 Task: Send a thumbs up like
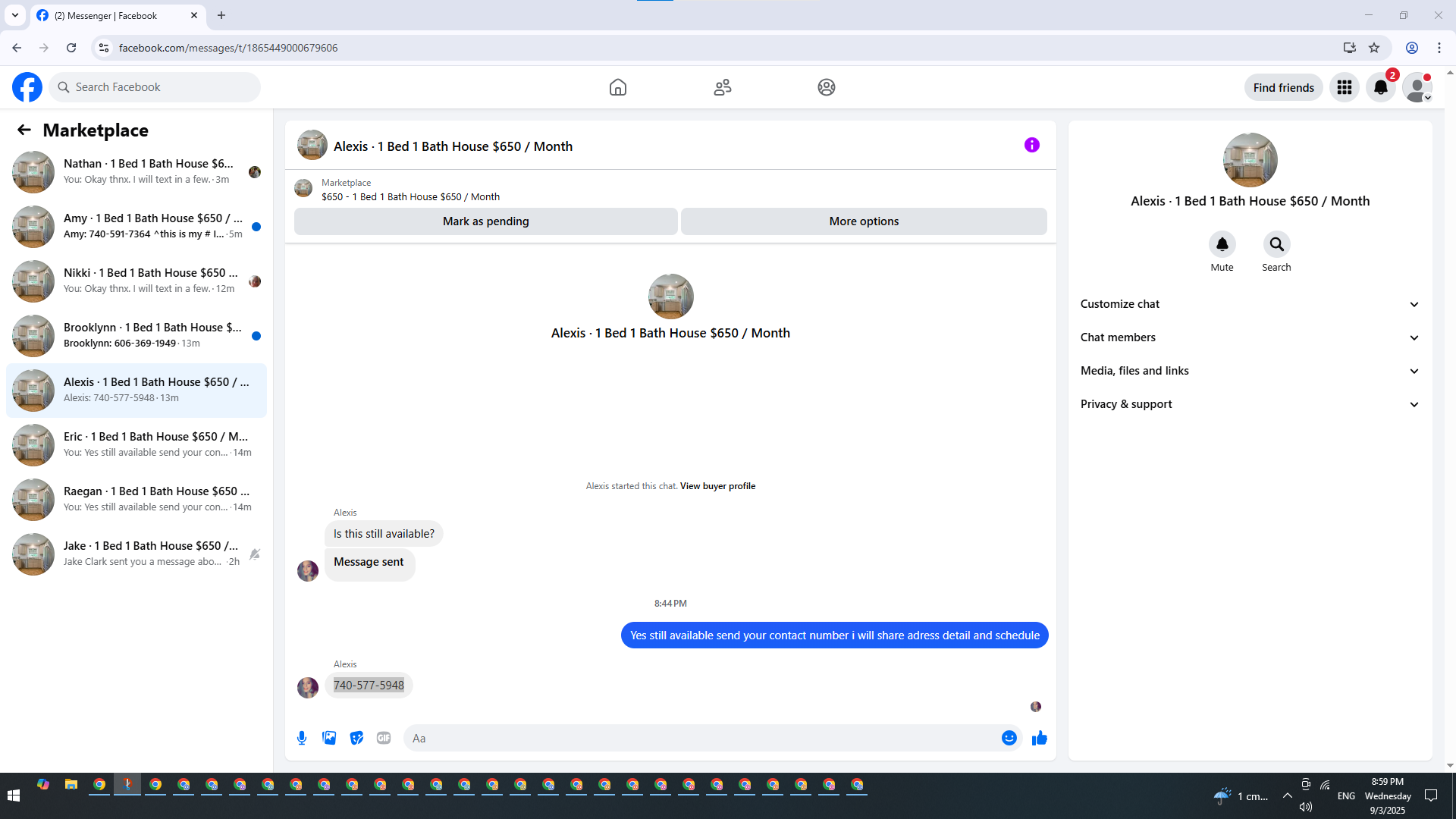tap(1040, 738)
